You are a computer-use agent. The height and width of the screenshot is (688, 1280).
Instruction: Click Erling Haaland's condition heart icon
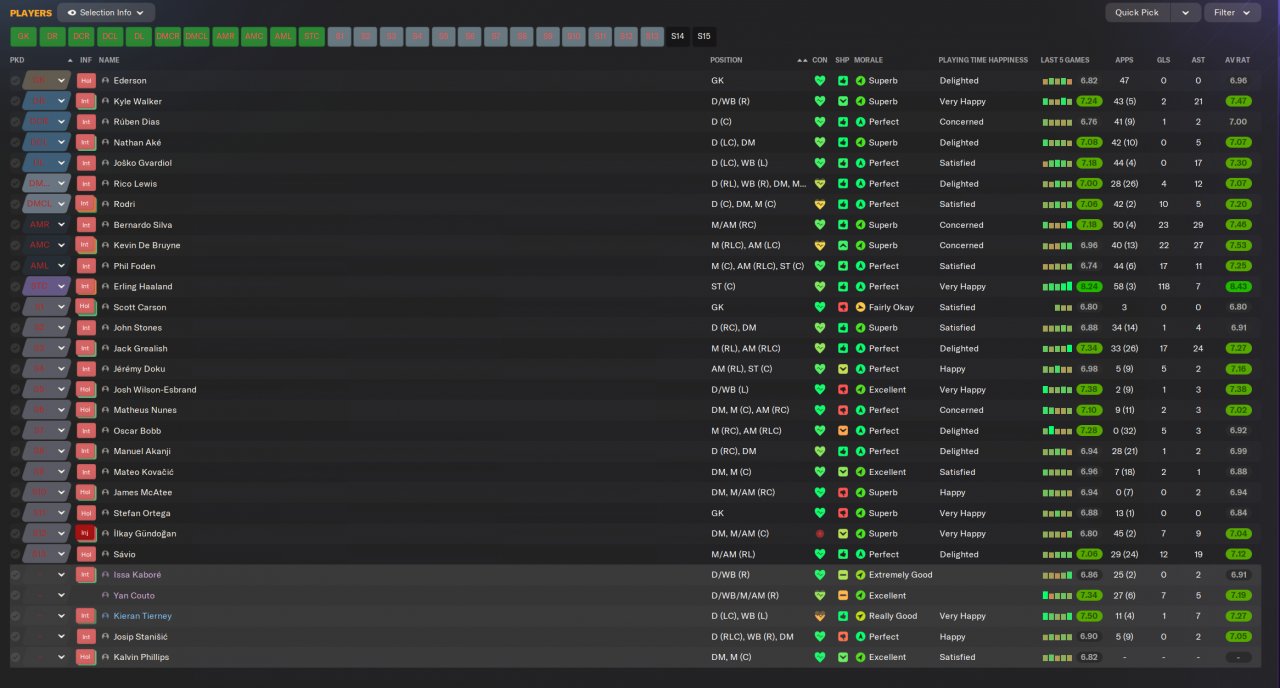pos(820,286)
